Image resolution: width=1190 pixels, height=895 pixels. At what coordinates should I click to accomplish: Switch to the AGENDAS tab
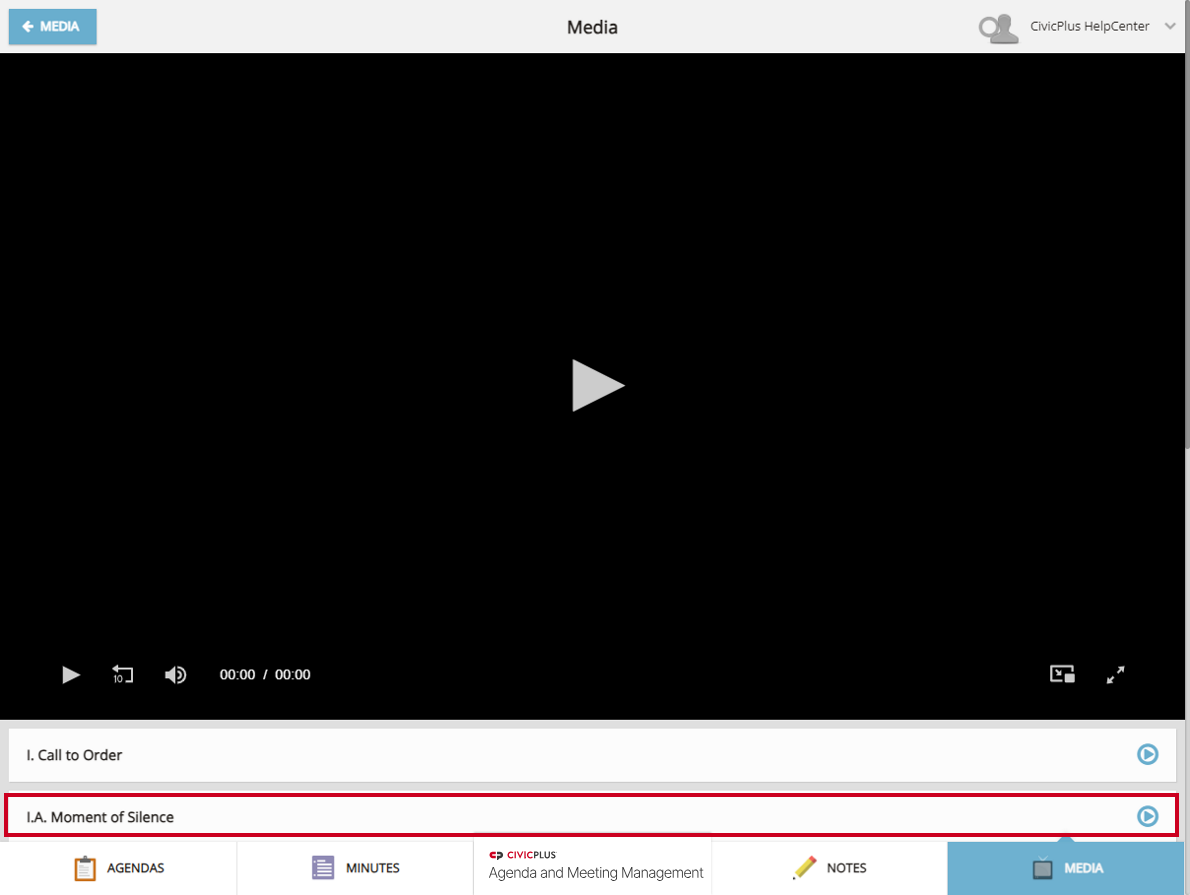118,868
